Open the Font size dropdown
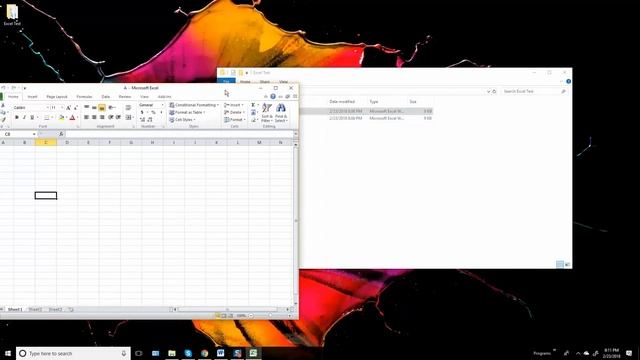 pos(62,107)
